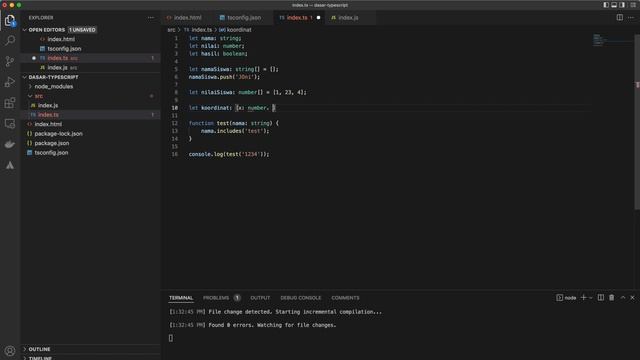Kill terminal with trash icon
This screenshot has height=360, width=640.
click(x=611, y=298)
